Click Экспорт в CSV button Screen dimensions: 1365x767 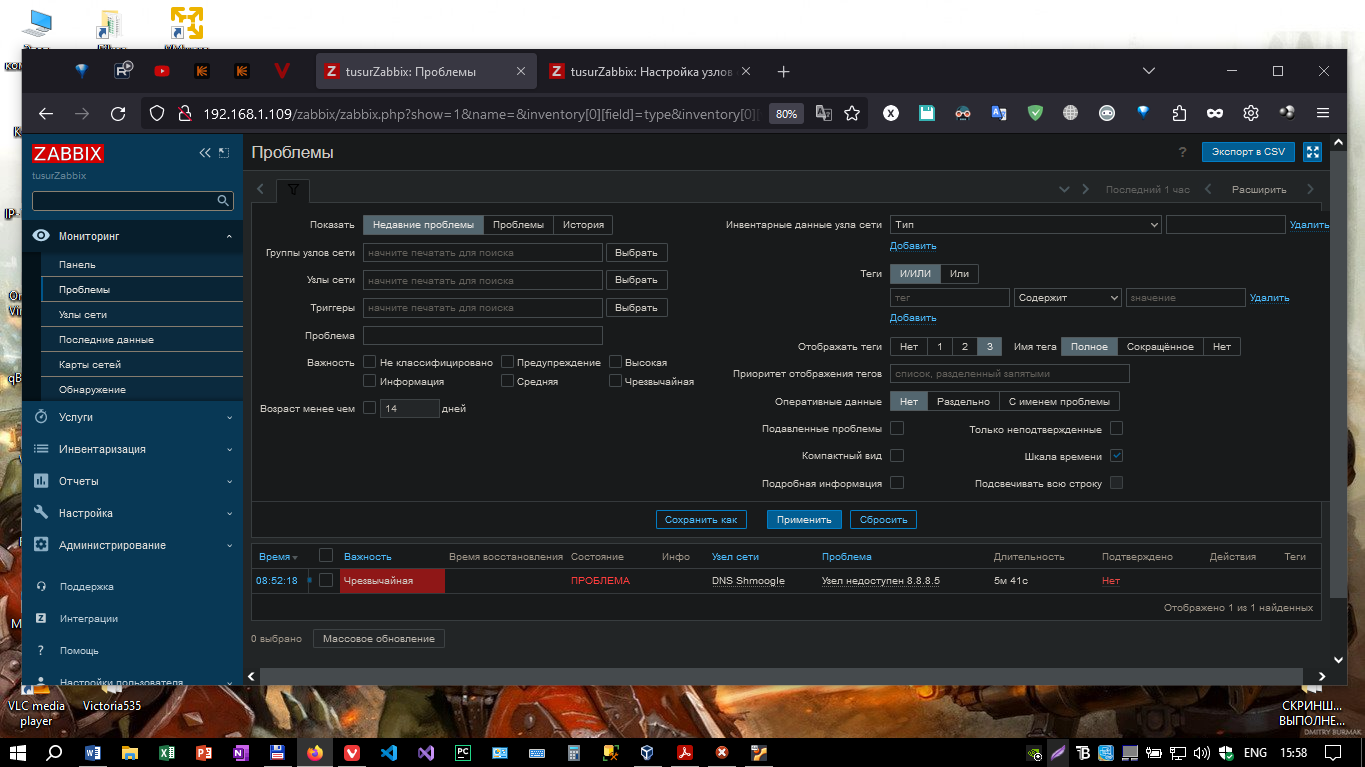coord(1248,152)
